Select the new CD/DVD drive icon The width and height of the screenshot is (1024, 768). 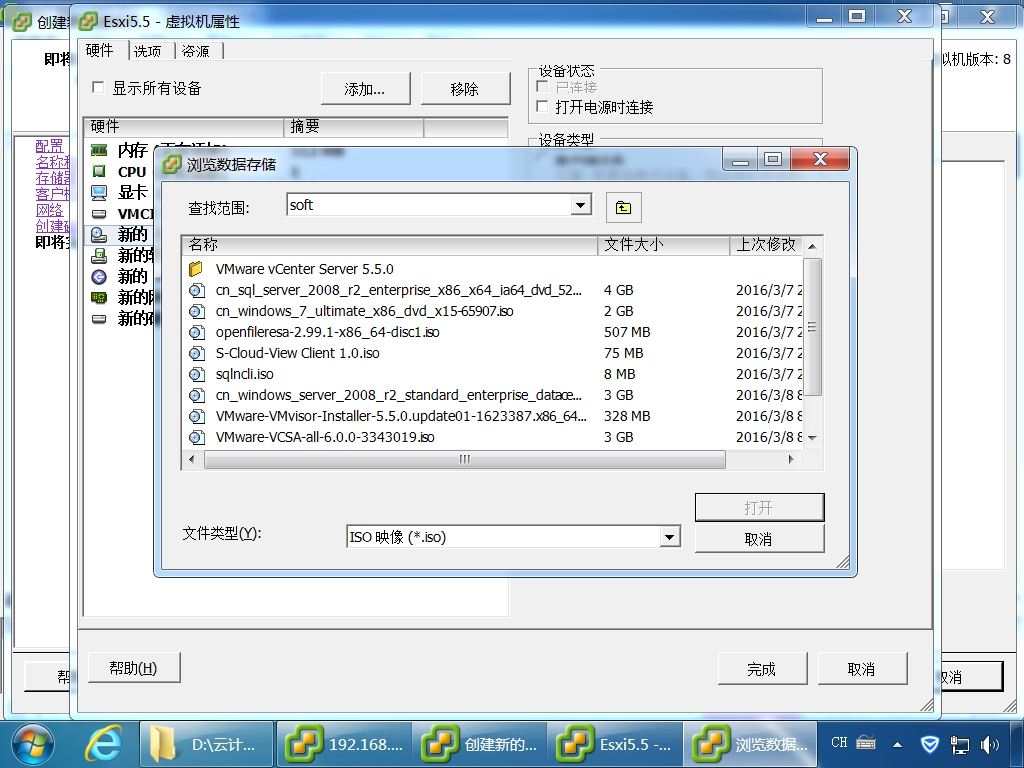pos(99,234)
